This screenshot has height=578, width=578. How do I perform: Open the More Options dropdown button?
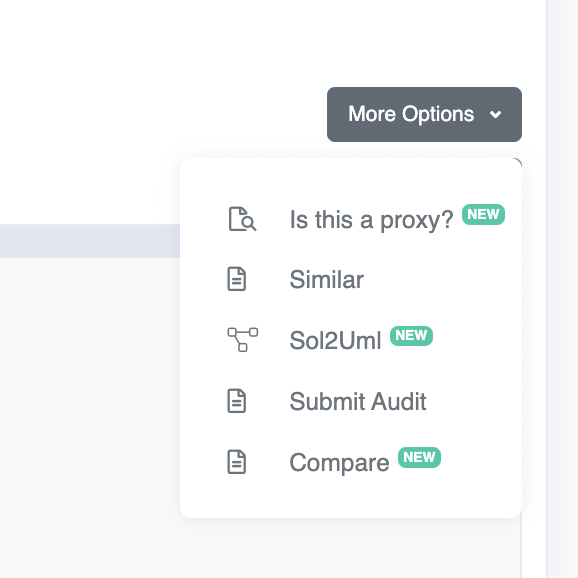click(x=424, y=114)
